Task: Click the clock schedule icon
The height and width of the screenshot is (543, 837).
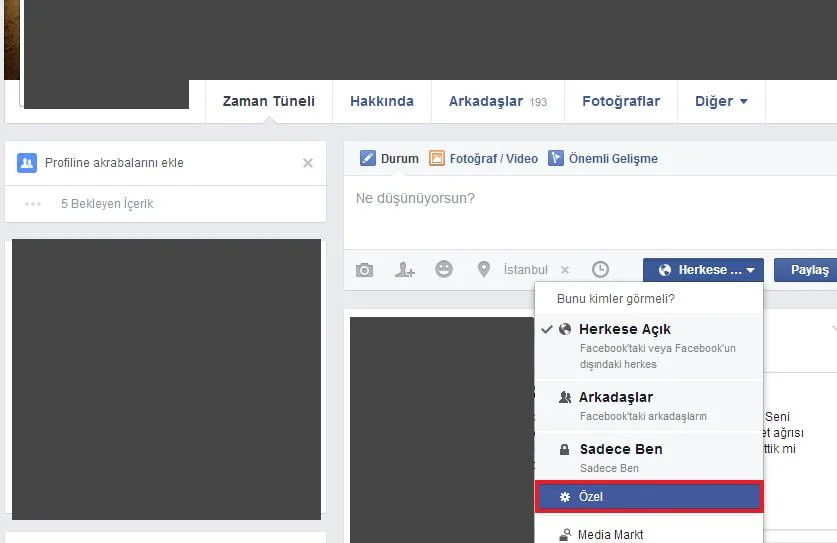Action: (600, 269)
